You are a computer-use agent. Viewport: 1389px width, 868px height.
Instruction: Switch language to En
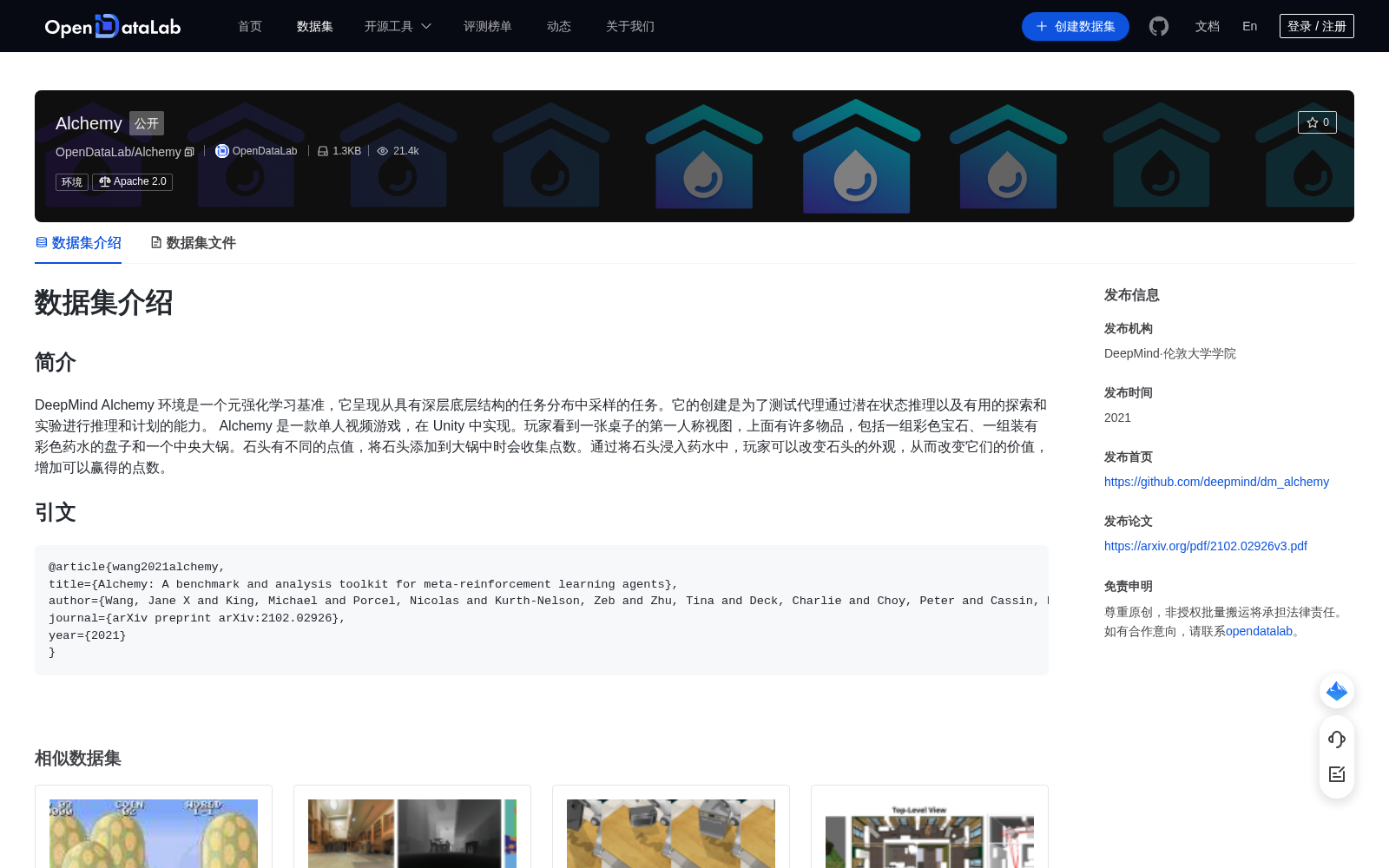1250,26
